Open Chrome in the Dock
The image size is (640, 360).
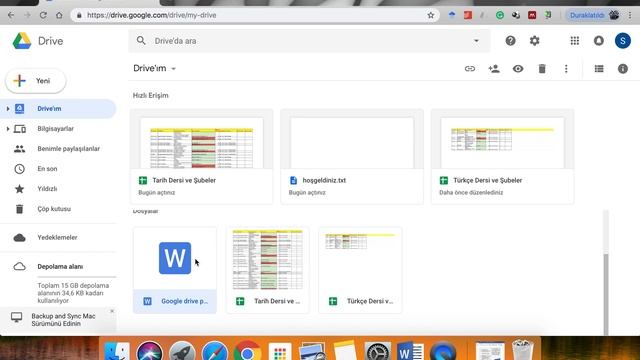click(x=247, y=351)
